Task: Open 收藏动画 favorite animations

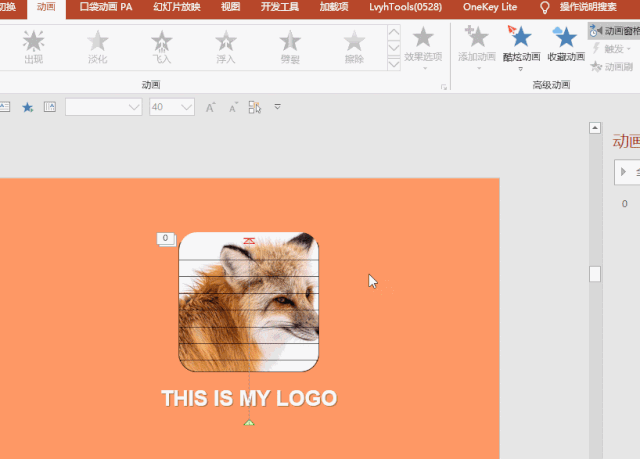Action: [566, 42]
